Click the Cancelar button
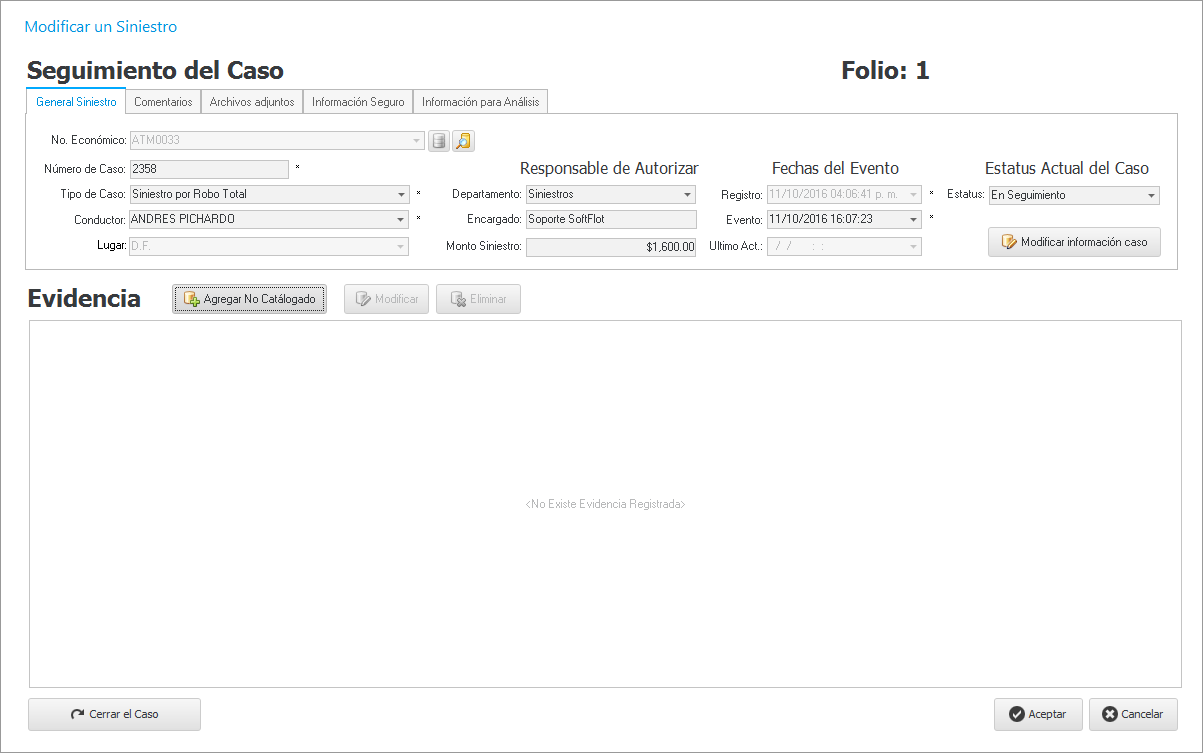 click(x=1133, y=714)
